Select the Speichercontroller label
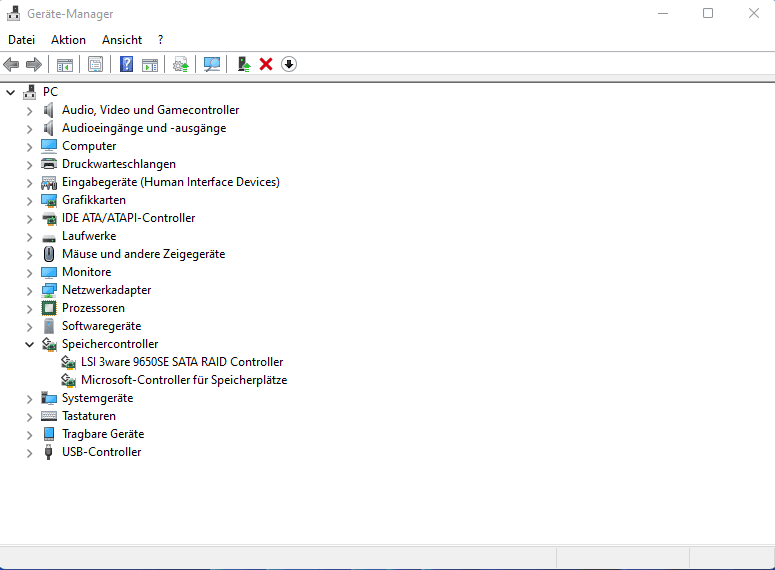 click(x=110, y=344)
